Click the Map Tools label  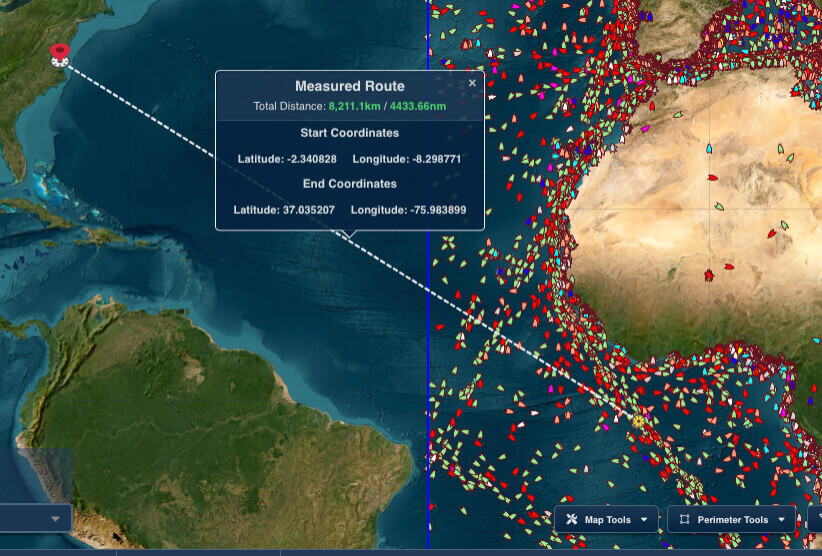pyautogui.click(x=608, y=520)
